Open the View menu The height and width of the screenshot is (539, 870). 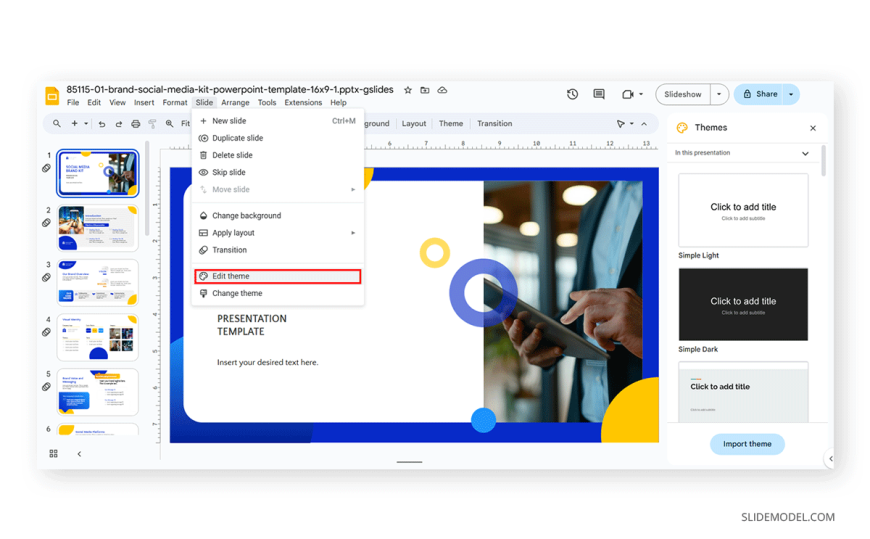tap(117, 103)
